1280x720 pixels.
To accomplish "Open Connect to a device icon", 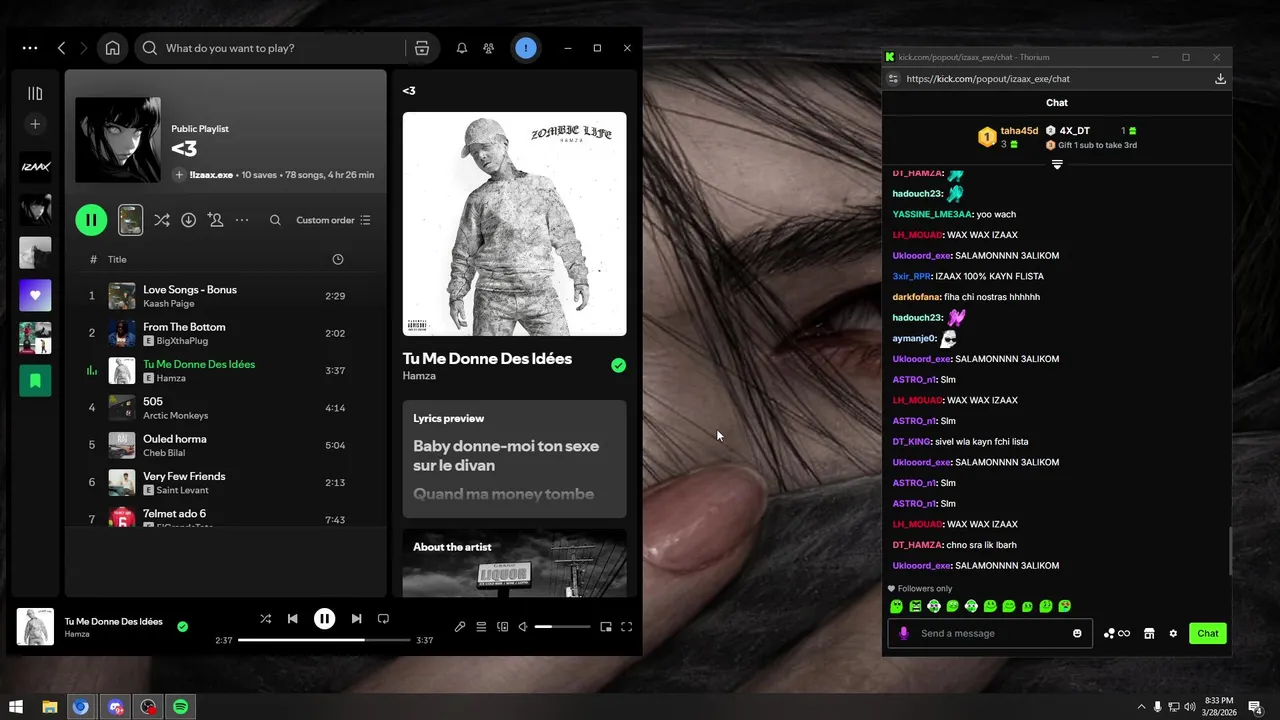I will click(x=503, y=627).
